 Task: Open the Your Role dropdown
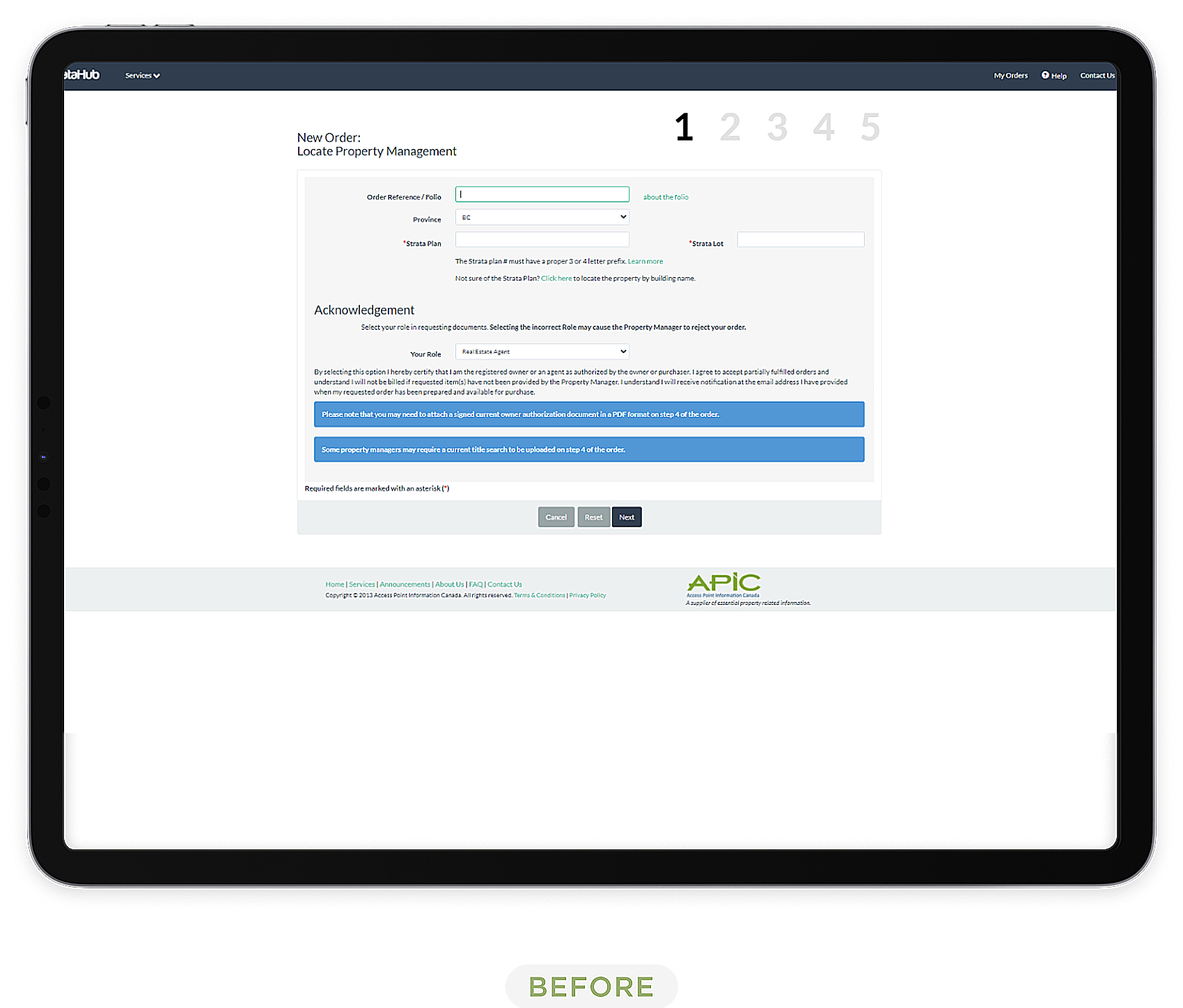click(542, 352)
